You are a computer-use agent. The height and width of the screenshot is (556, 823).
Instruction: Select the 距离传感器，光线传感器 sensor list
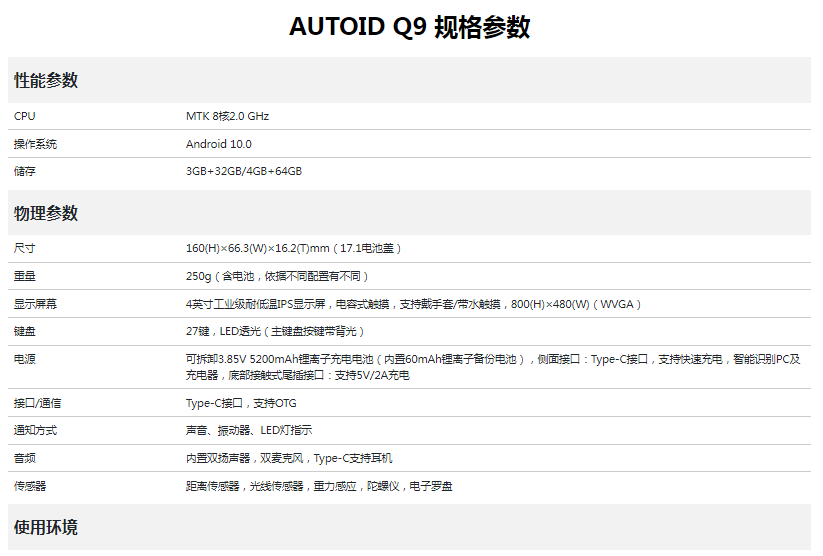point(319,486)
